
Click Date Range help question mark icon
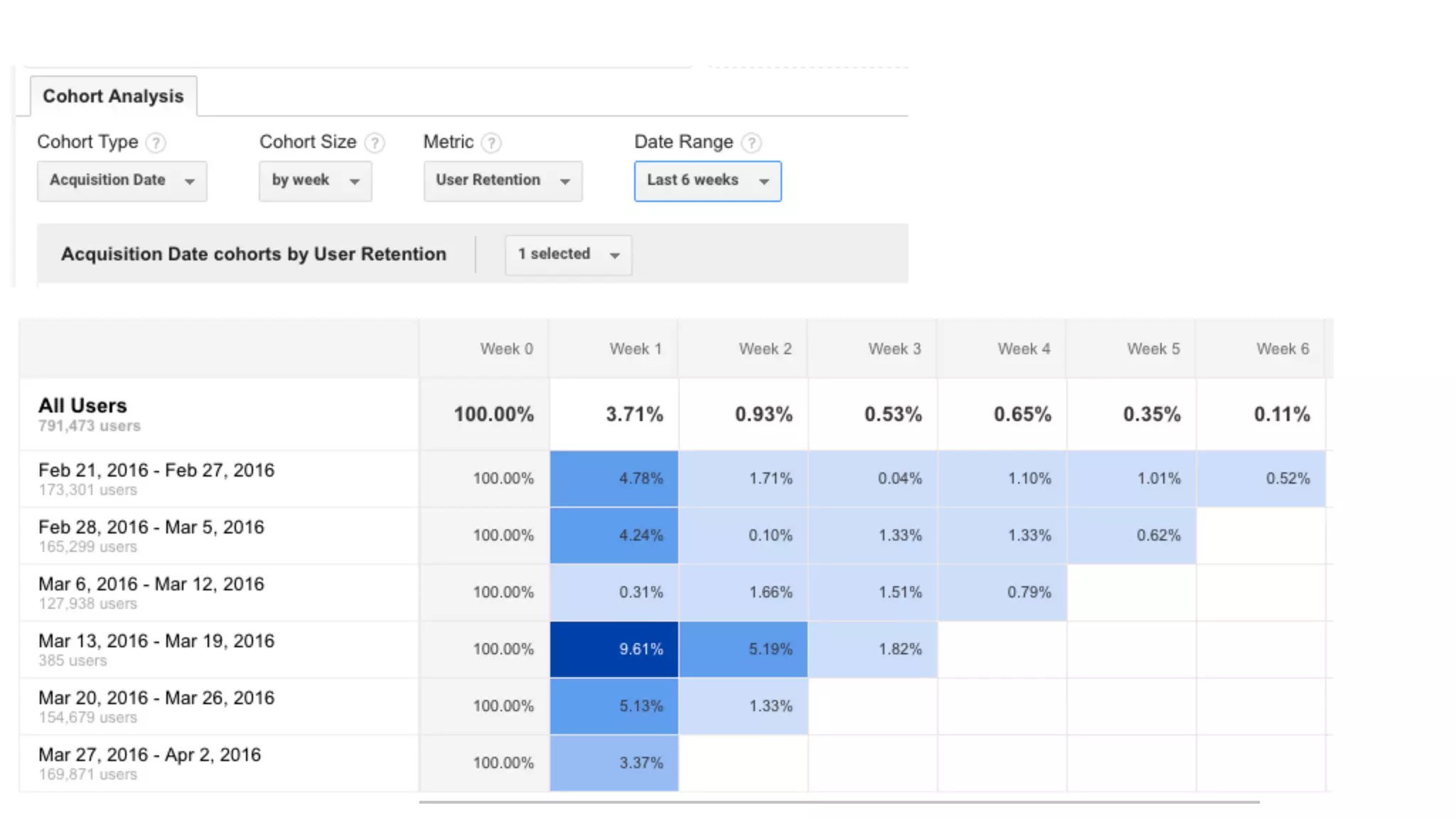(x=751, y=143)
